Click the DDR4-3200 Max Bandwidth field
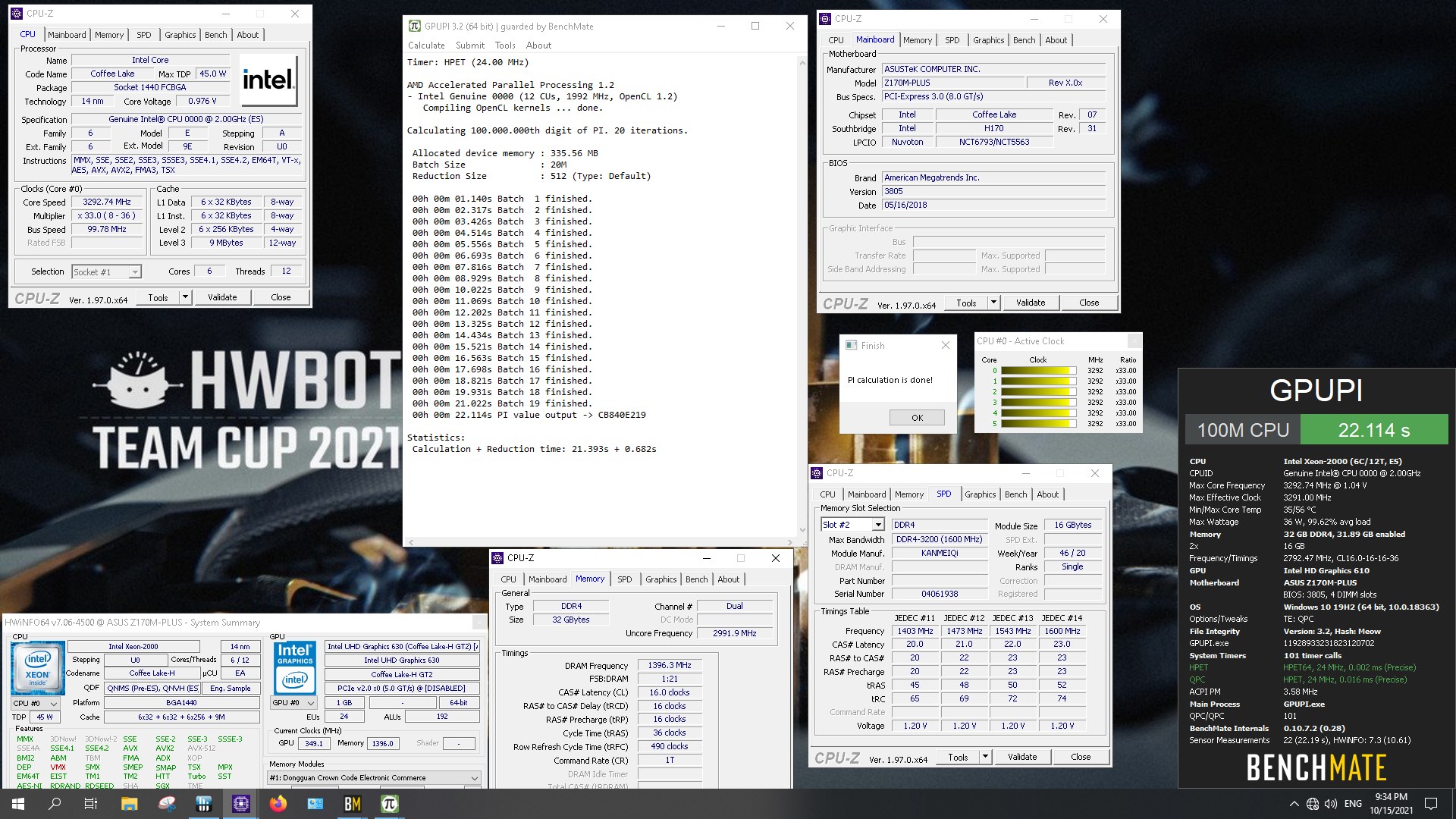 click(940, 540)
